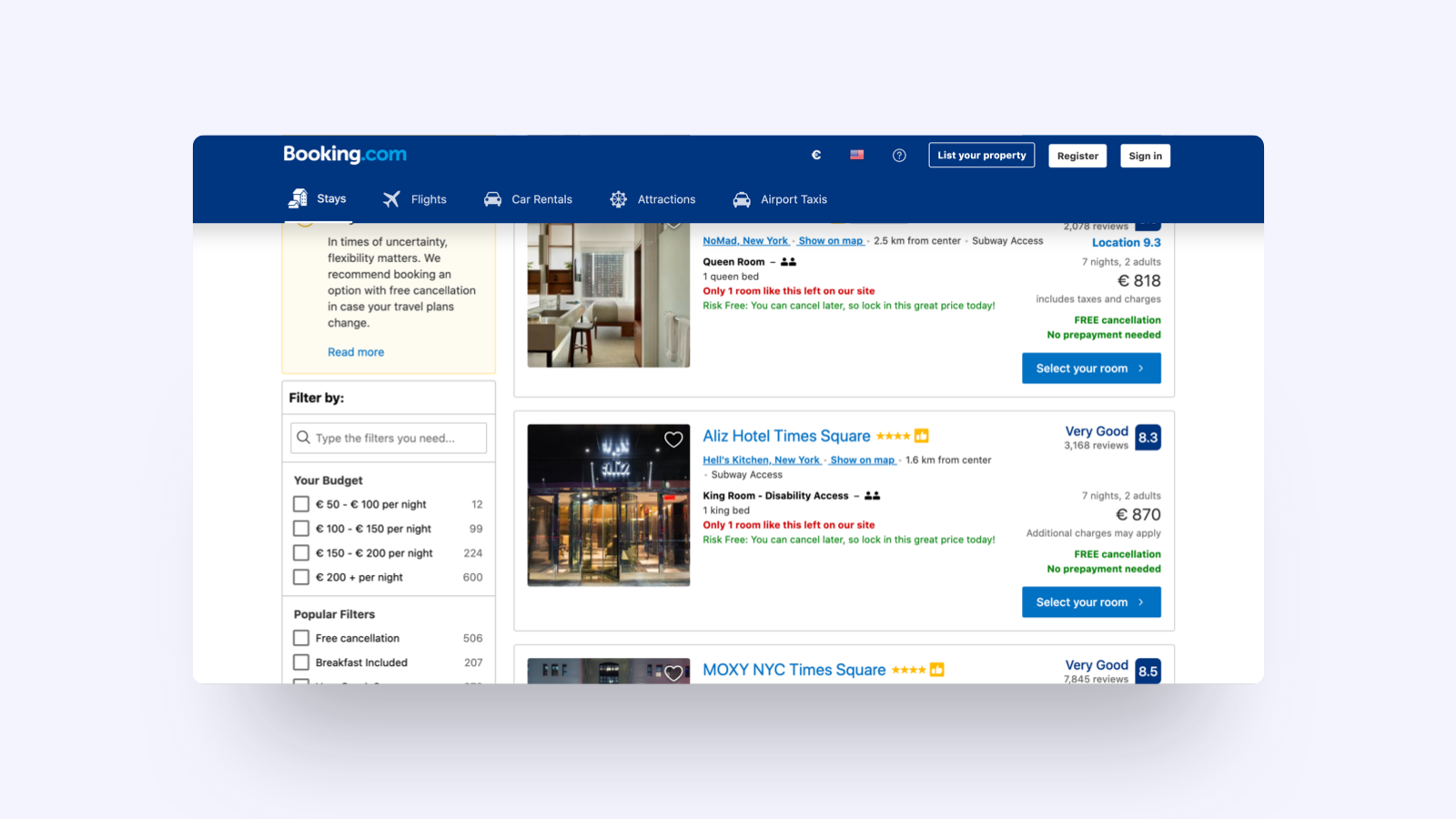This screenshot has width=1456, height=819.
Task: Switch to the Attractions tab
Action: point(653,199)
